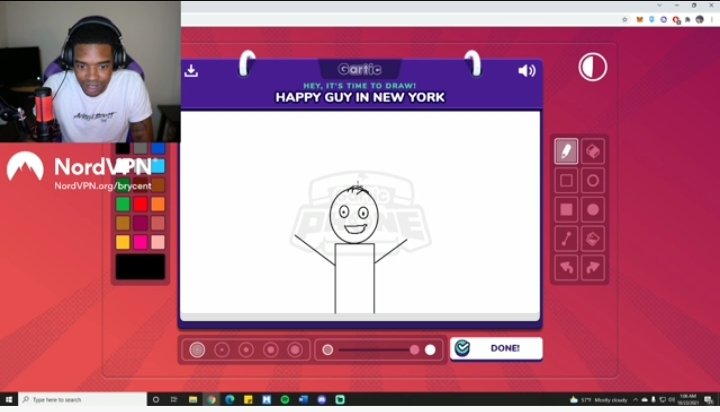Select the third brush size

pos(246,350)
